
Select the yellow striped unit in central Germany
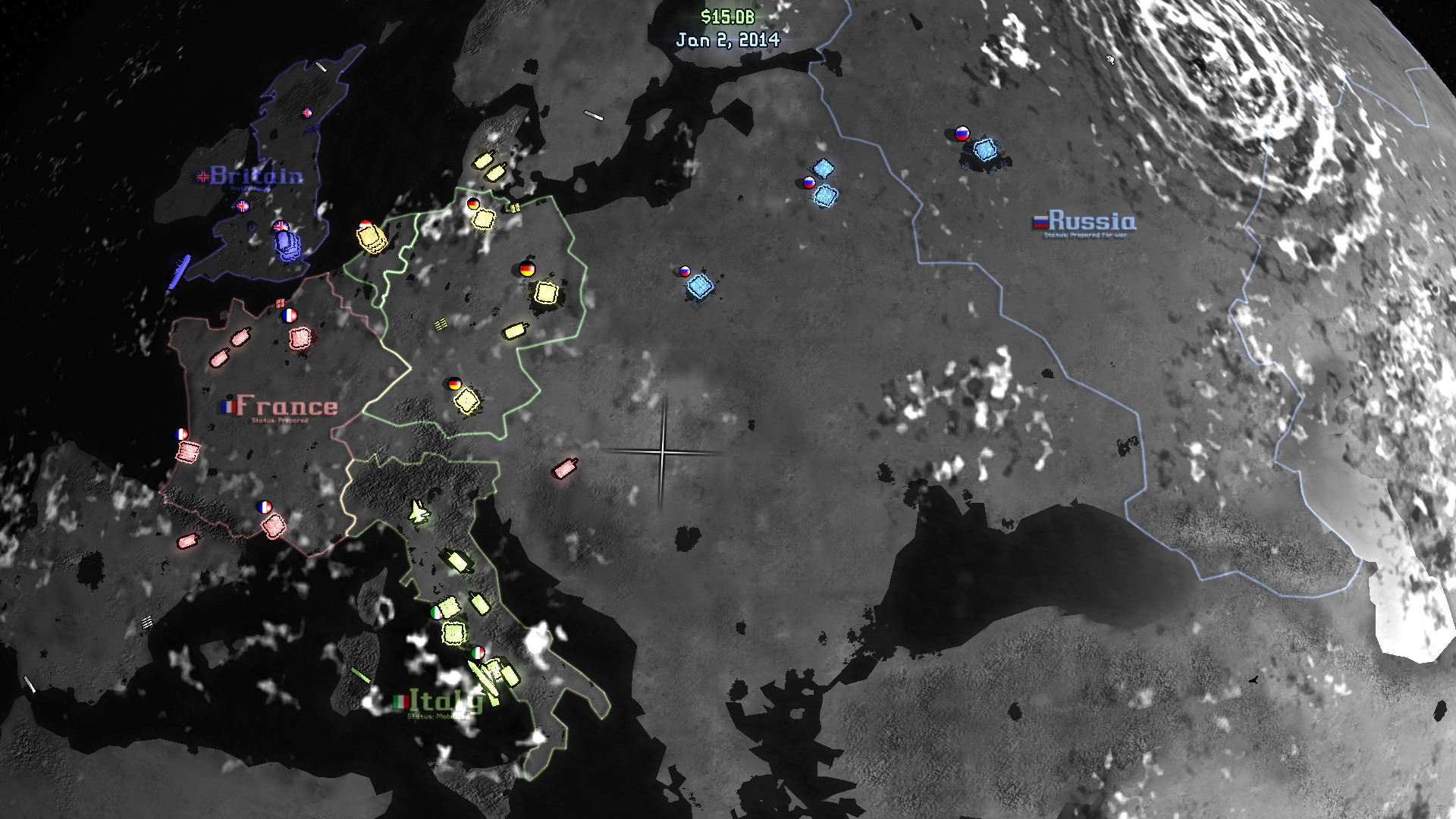441,325
